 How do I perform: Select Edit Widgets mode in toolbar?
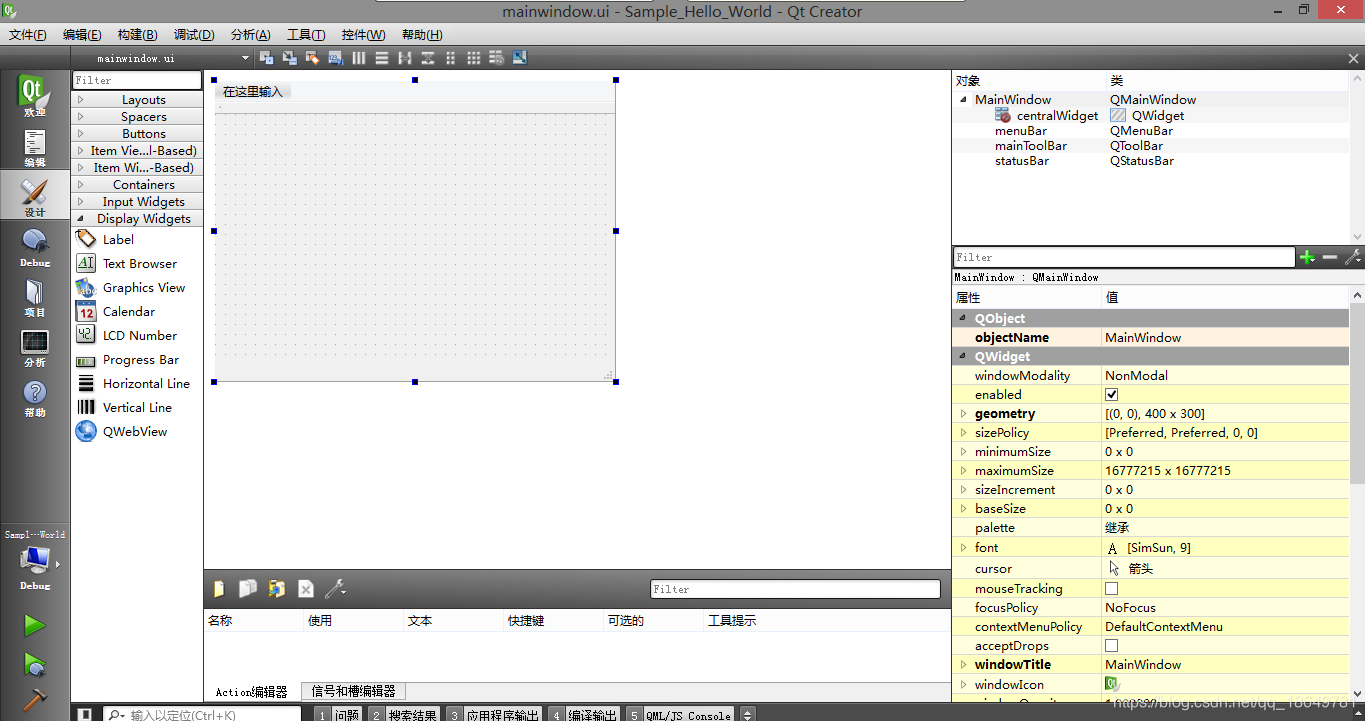[267, 58]
